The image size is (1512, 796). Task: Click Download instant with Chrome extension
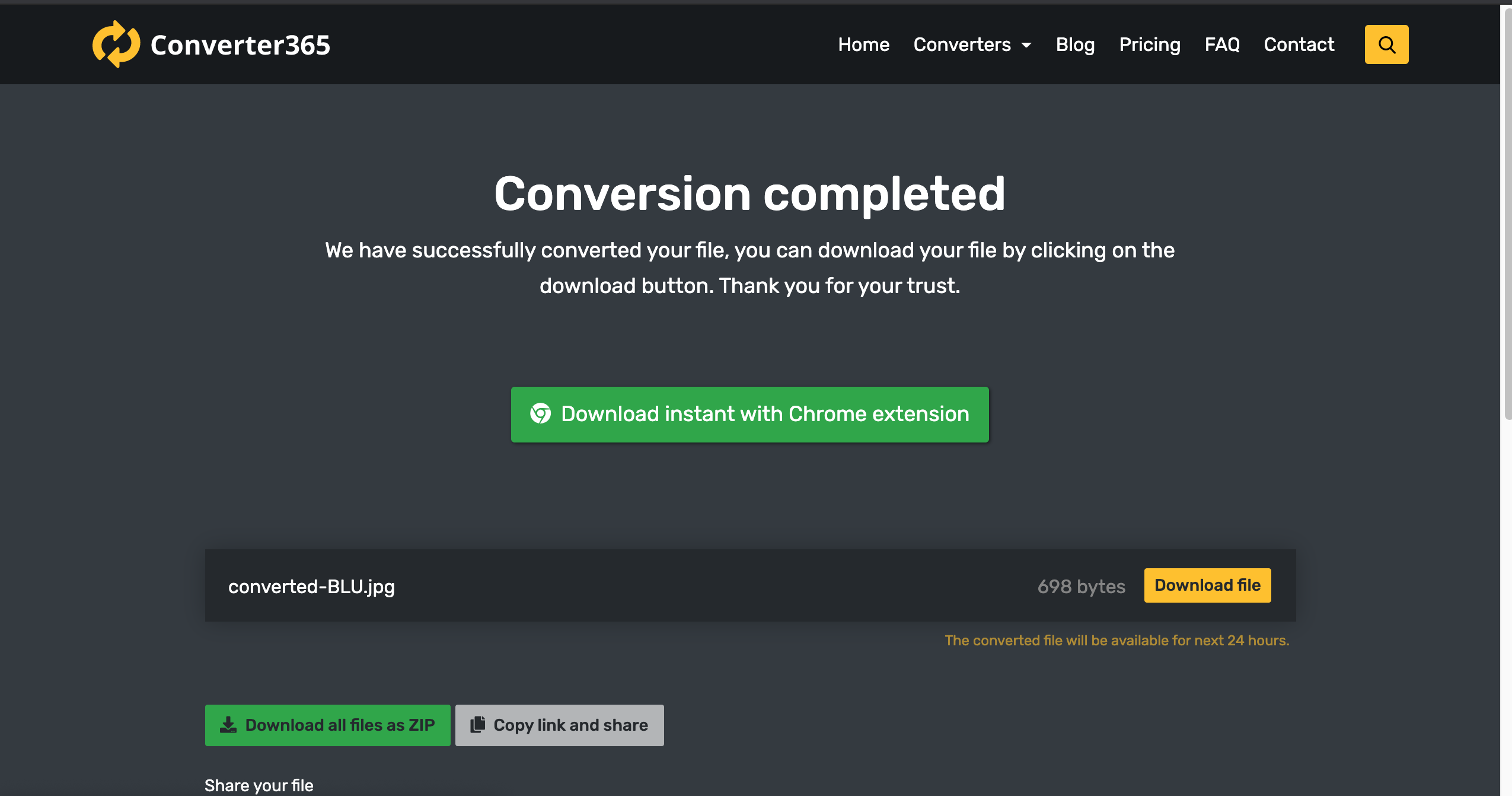(750, 414)
